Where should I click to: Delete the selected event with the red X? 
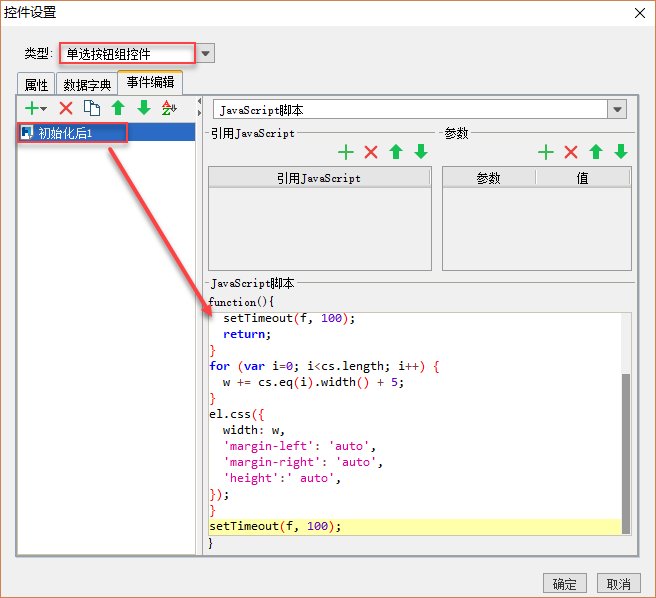[x=66, y=108]
